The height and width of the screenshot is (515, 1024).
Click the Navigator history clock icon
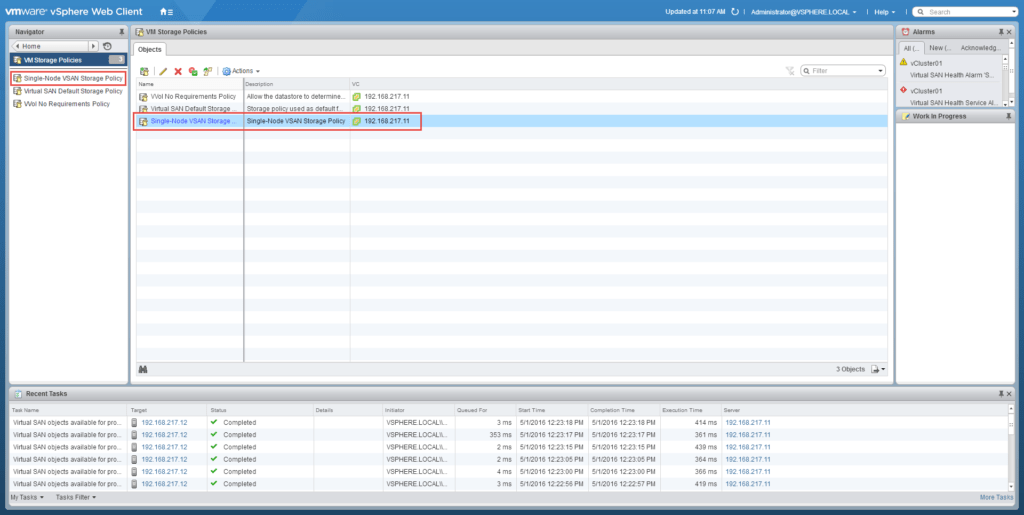(x=107, y=46)
